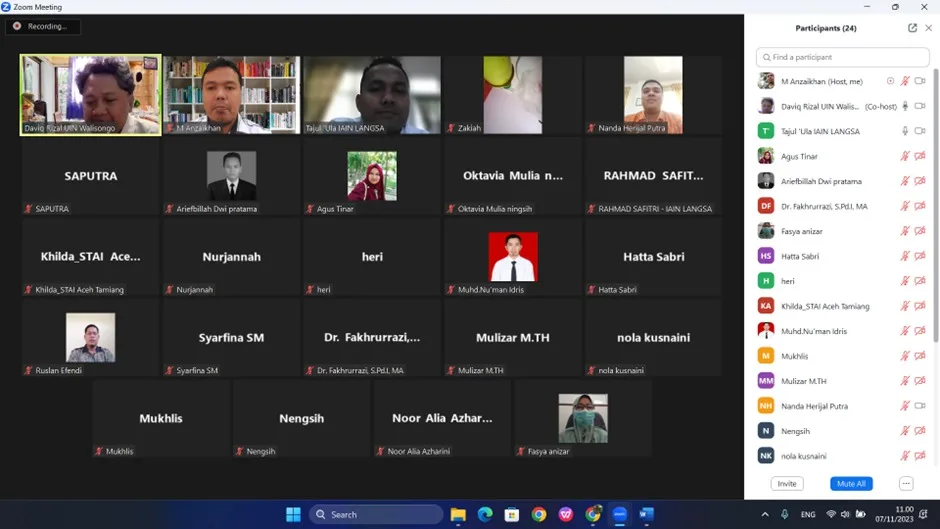Open the Windows Start menu
940x529 pixels.
(293, 515)
